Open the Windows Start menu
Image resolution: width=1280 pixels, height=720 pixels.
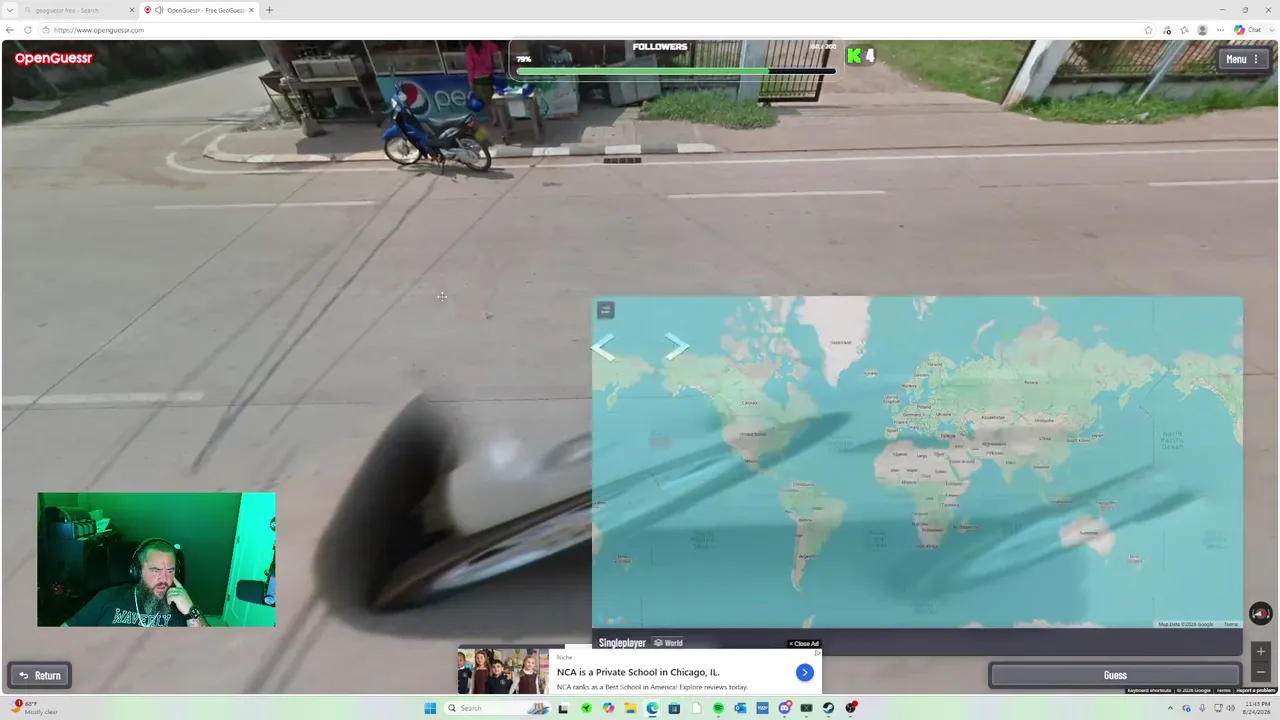430,708
